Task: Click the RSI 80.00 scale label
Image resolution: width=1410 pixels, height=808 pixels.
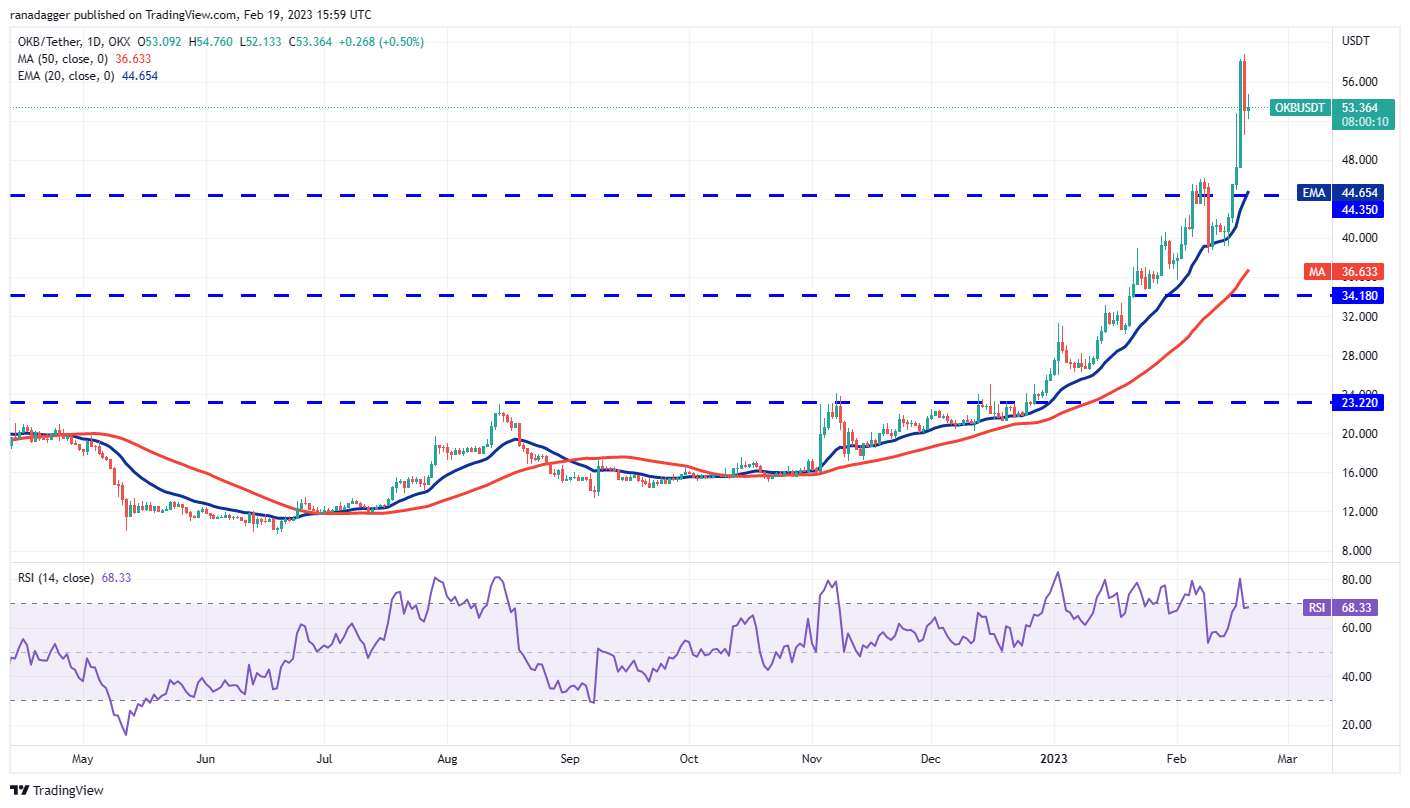Action: (1356, 580)
